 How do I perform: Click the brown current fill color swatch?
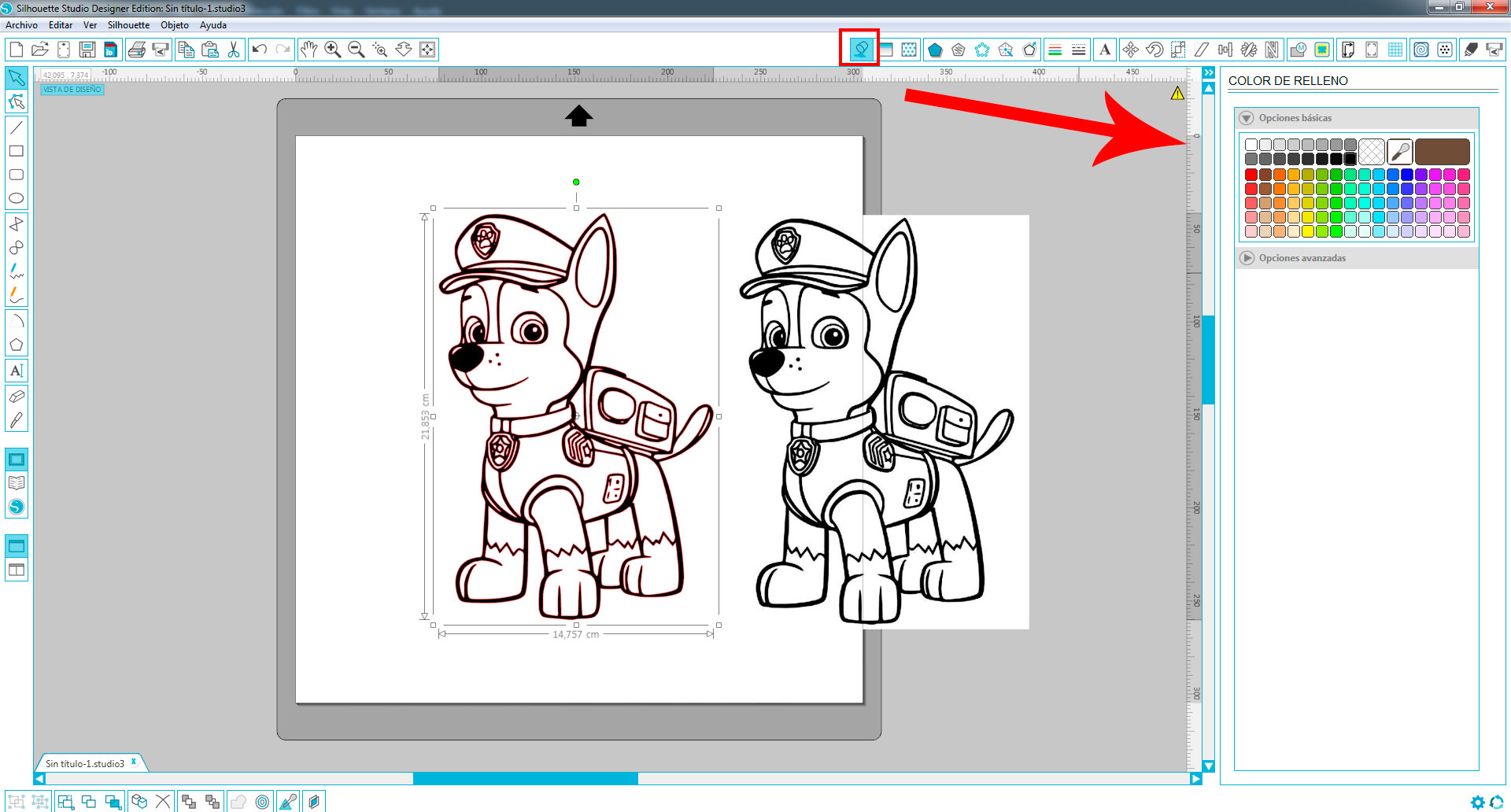(x=1443, y=152)
